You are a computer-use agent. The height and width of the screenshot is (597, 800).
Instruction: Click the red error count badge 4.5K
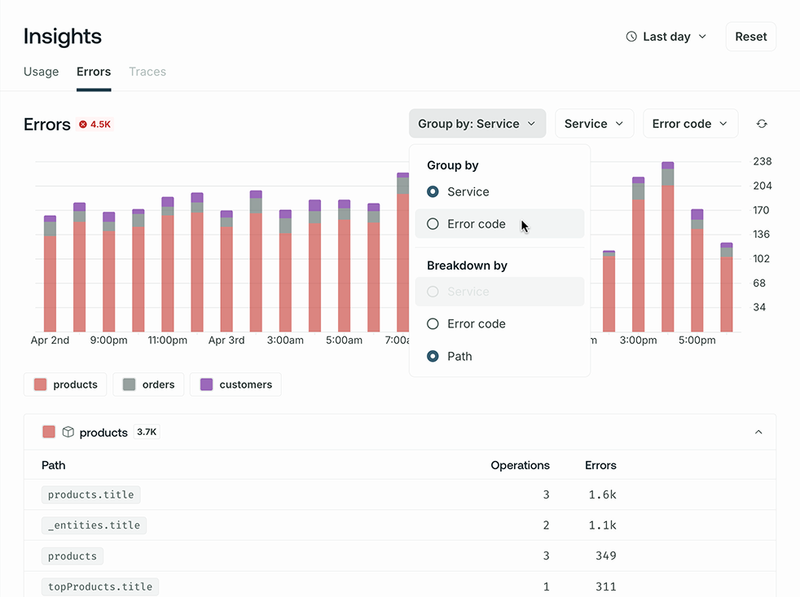pyautogui.click(x=95, y=125)
